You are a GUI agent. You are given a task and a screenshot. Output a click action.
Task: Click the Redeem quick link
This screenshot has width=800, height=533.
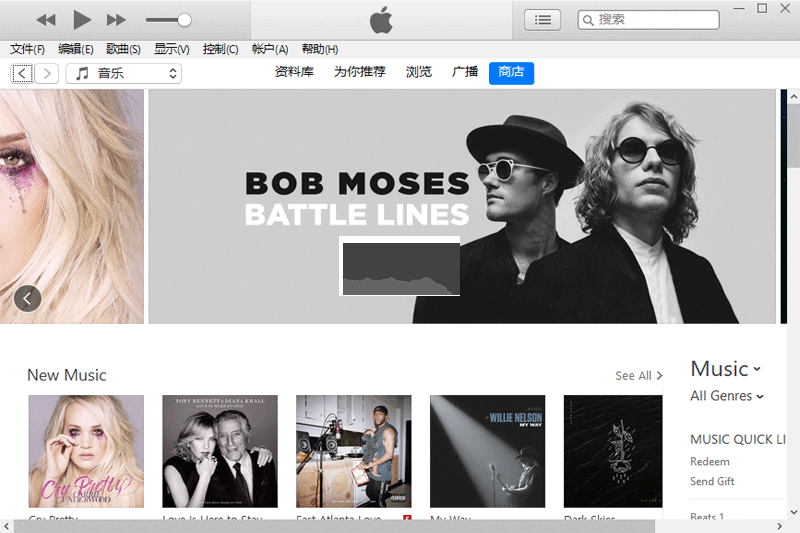710,462
